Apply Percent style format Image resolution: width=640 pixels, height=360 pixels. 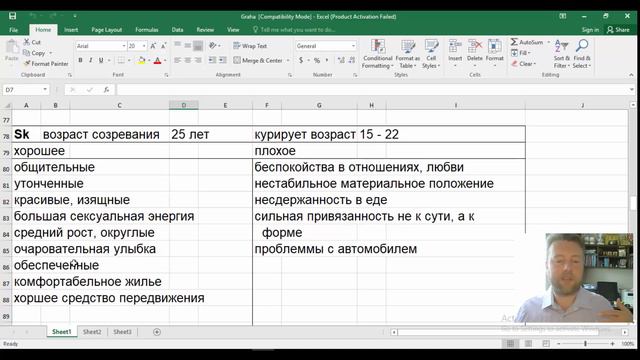coord(317,60)
